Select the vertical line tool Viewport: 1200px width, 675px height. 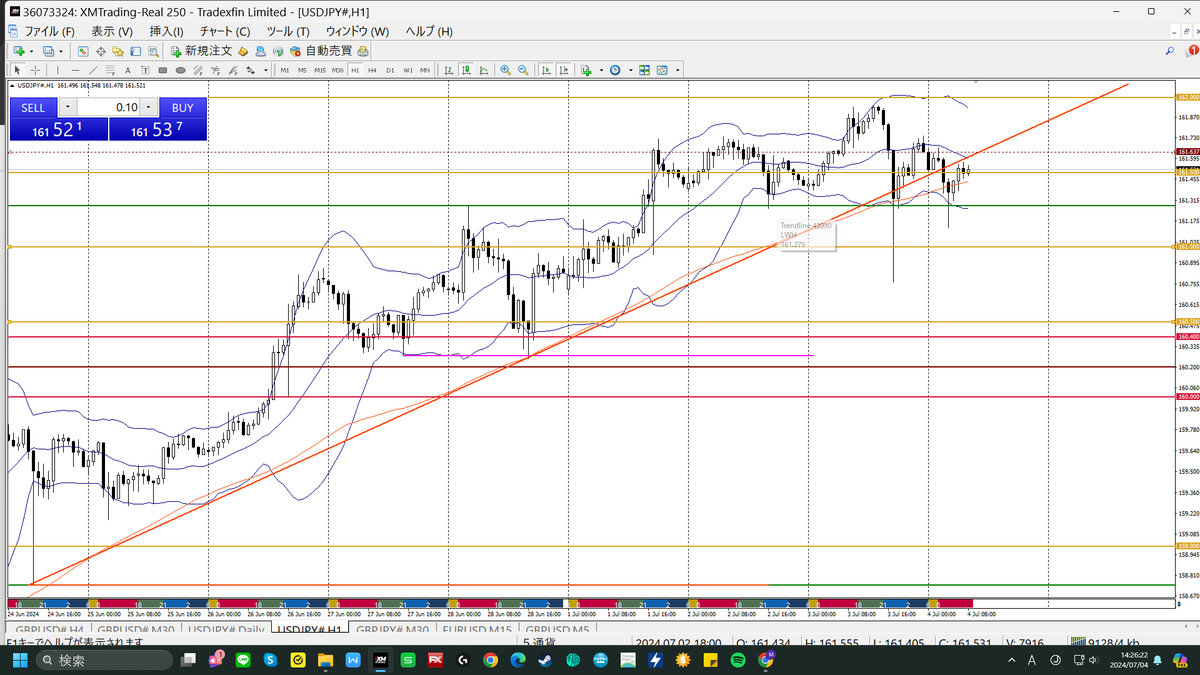(58, 70)
